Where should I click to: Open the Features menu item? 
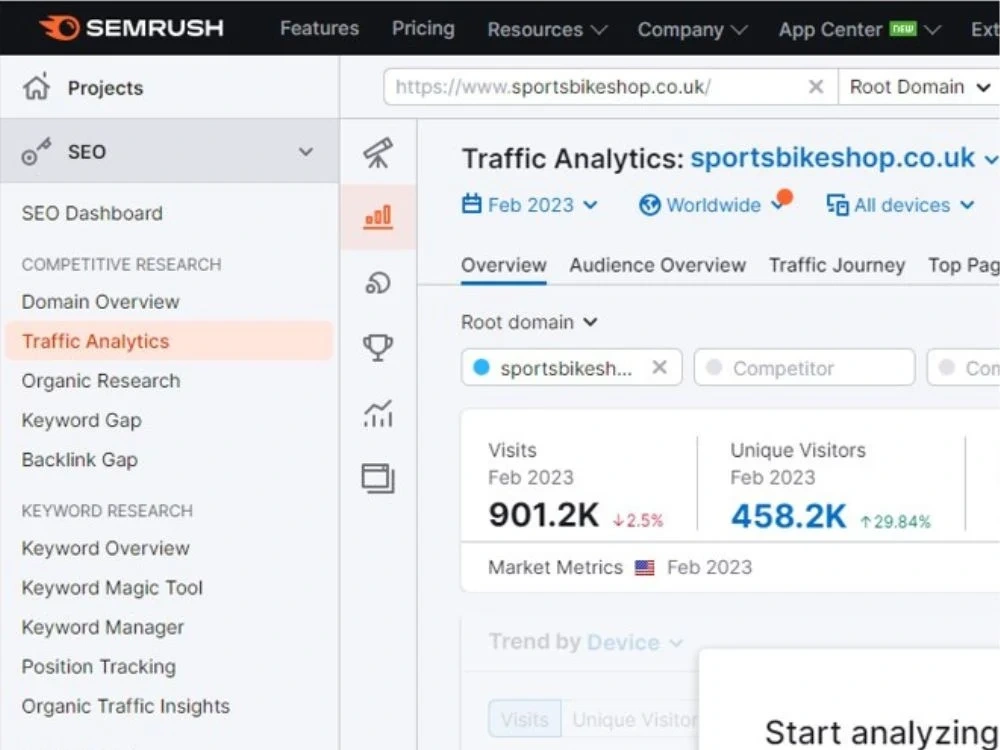click(x=320, y=29)
